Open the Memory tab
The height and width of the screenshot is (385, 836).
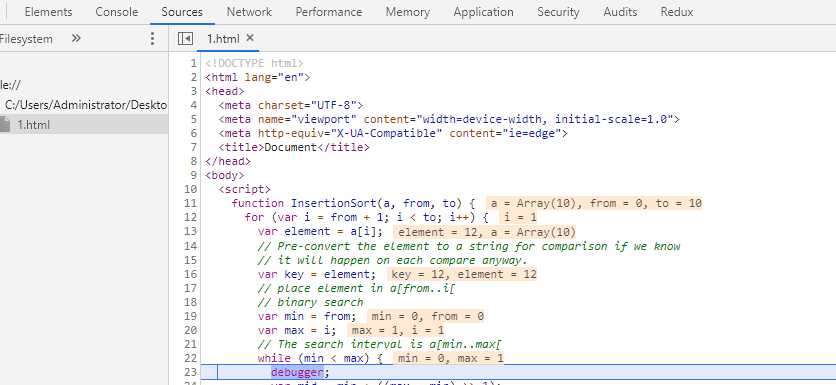click(x=407, y=12)
